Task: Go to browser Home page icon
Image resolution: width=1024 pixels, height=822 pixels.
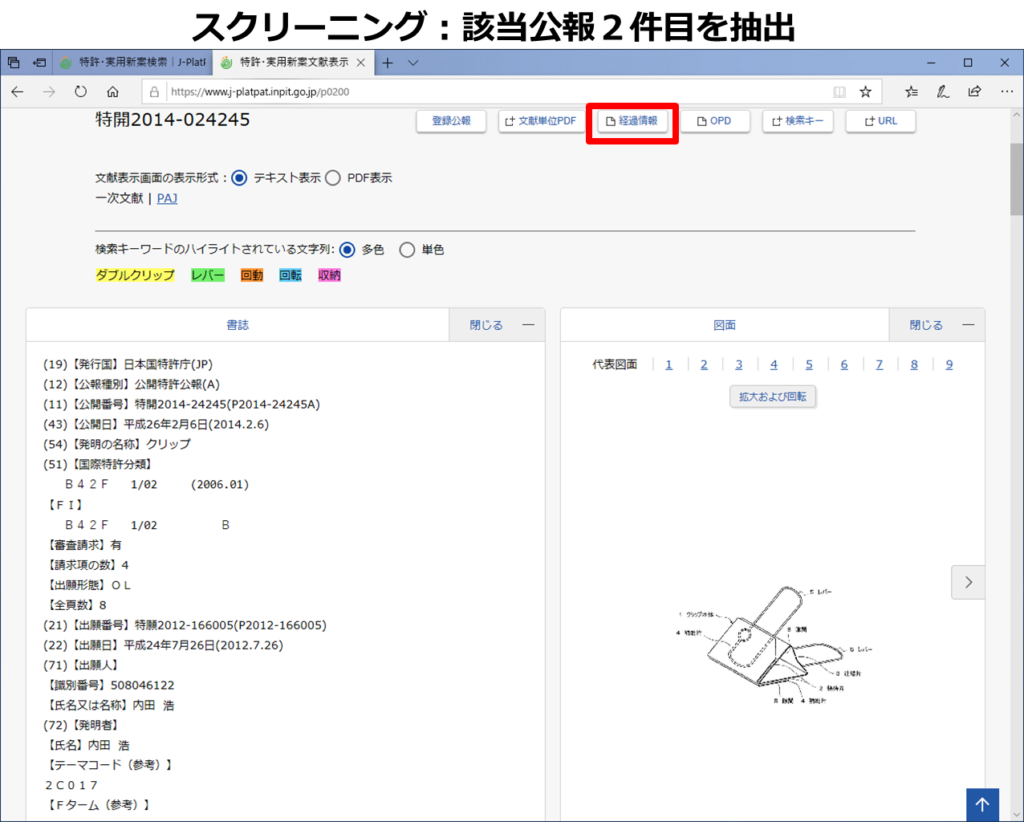Action: [x=113, y=91]
